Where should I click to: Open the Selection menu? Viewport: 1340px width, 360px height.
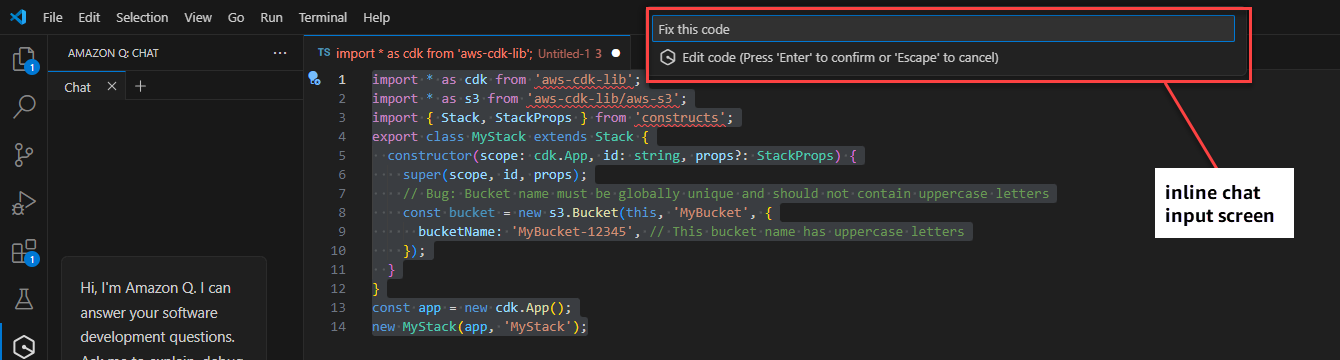pos(142,18)
